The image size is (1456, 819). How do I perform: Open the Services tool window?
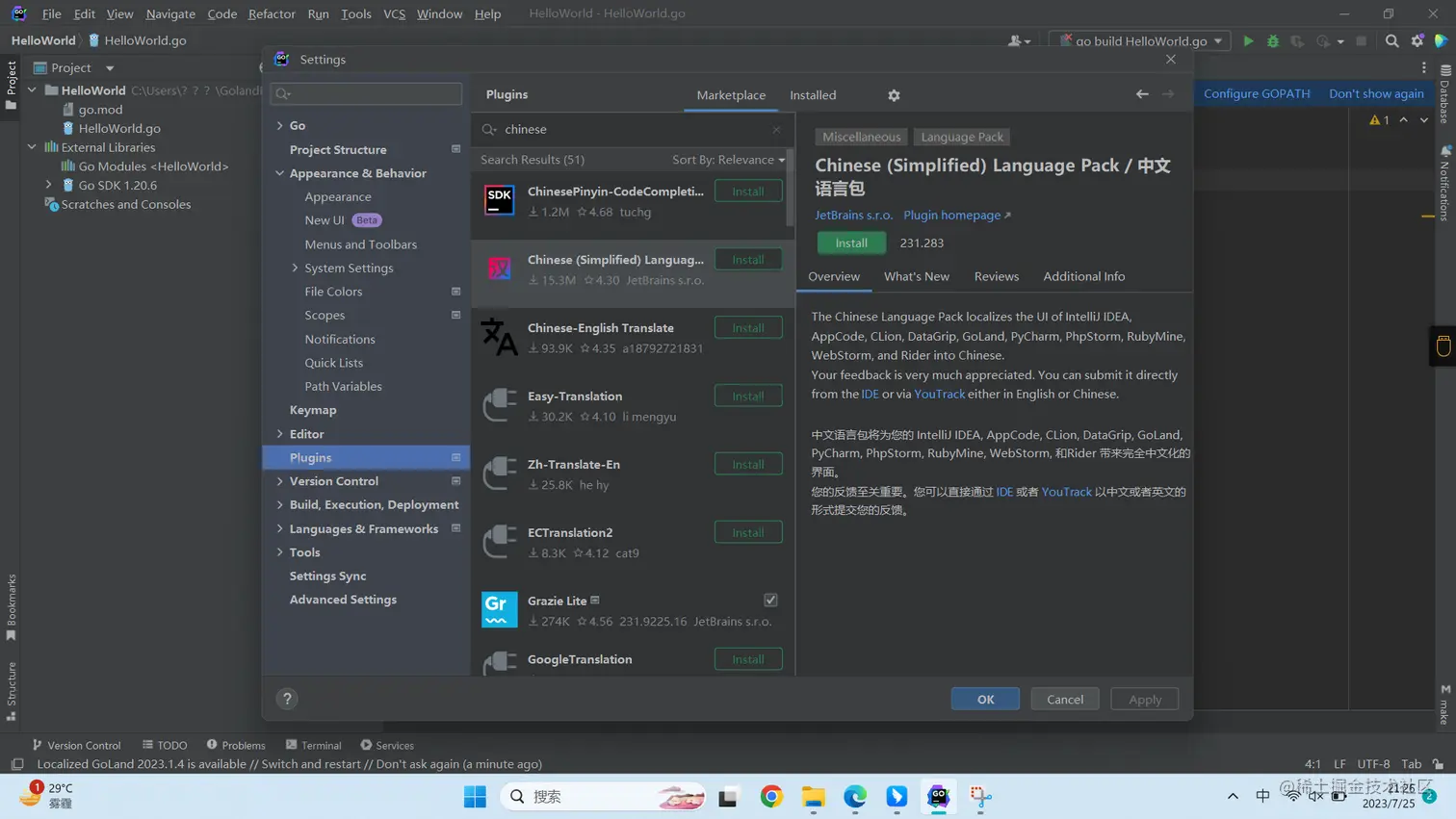[x=387, y=745]
